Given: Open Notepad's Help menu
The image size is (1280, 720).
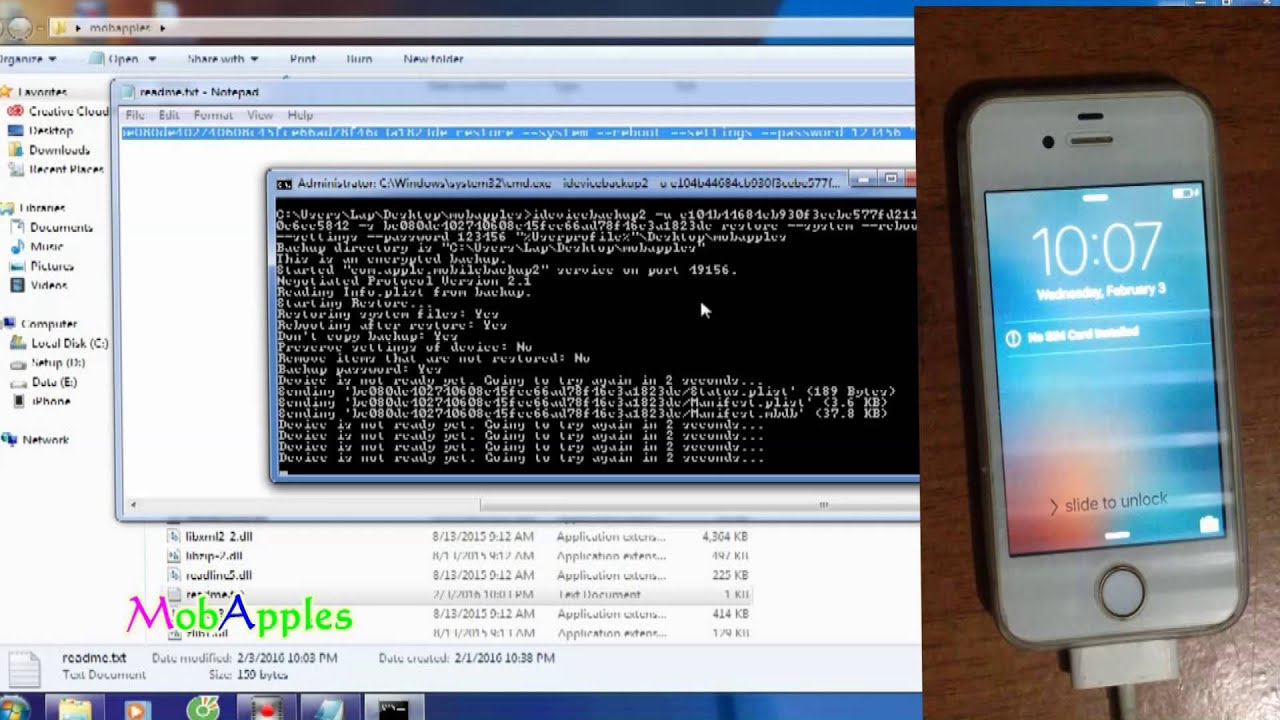Looking at the screenshot, I should [x=300, y=115].
